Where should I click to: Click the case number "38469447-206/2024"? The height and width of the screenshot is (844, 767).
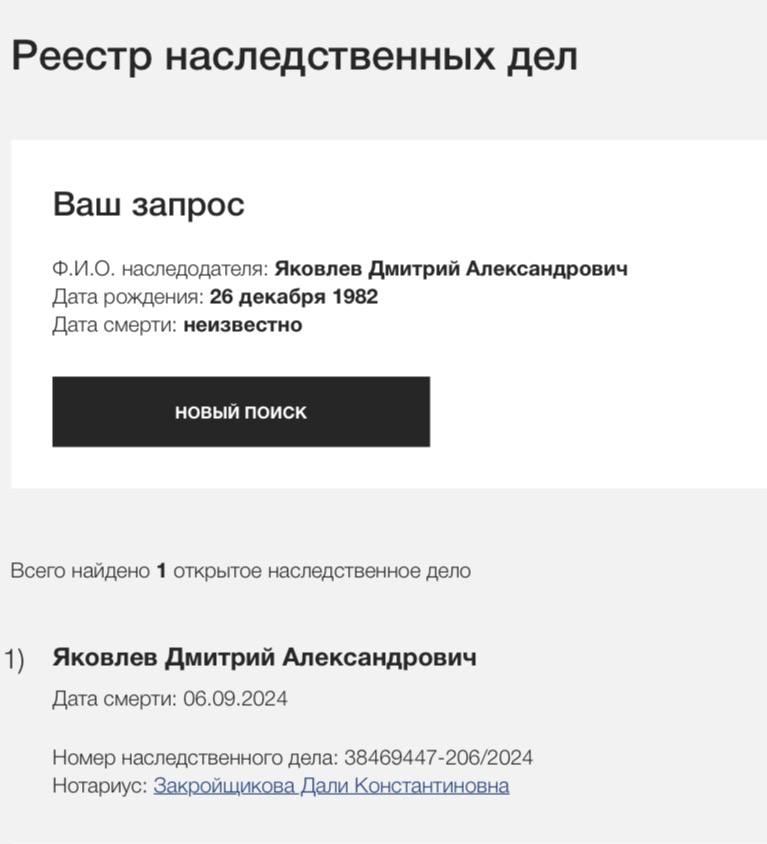click(439, 758)
